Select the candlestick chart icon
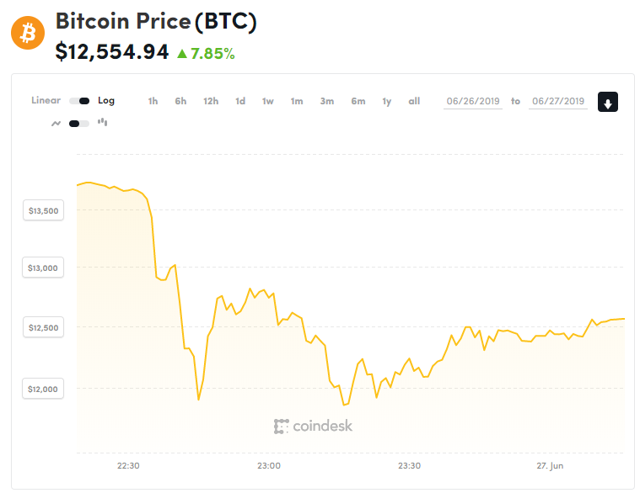 102,122
